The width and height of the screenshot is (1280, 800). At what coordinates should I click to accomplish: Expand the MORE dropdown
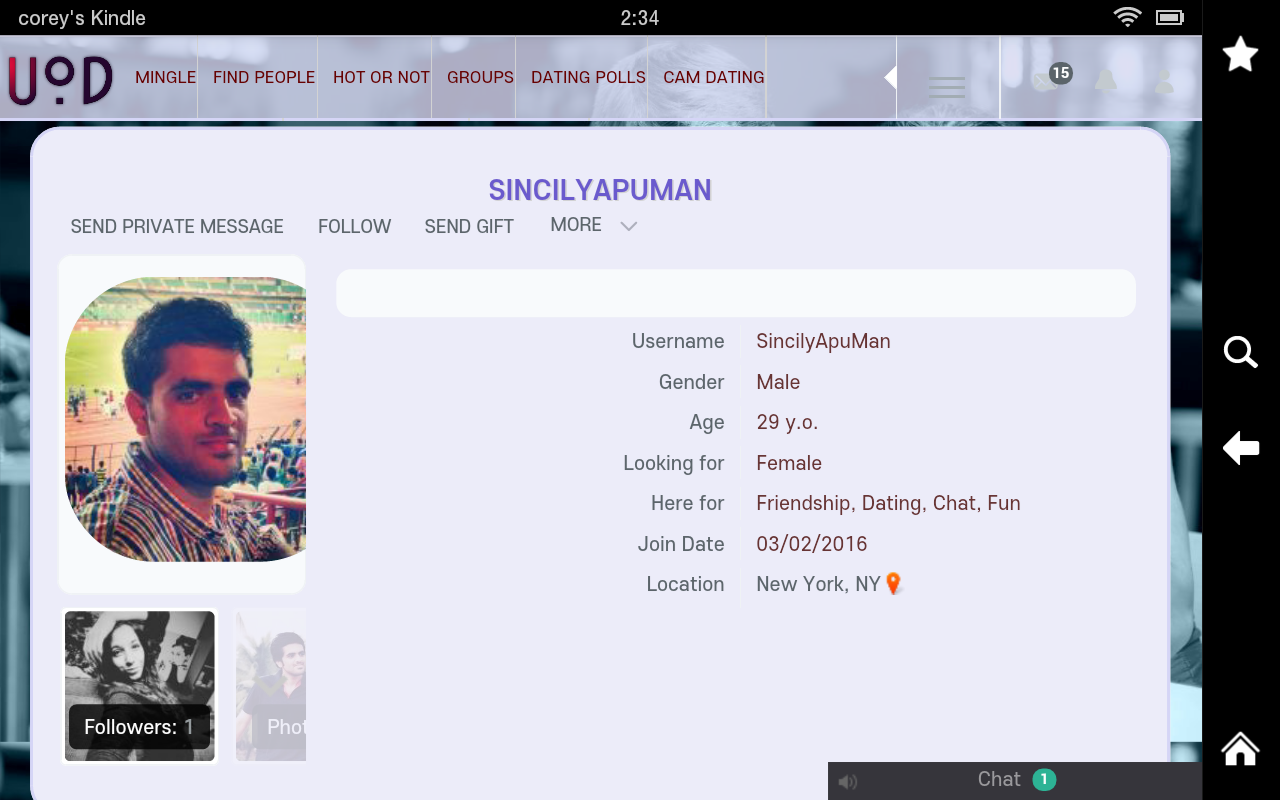(x=594, y=225)
